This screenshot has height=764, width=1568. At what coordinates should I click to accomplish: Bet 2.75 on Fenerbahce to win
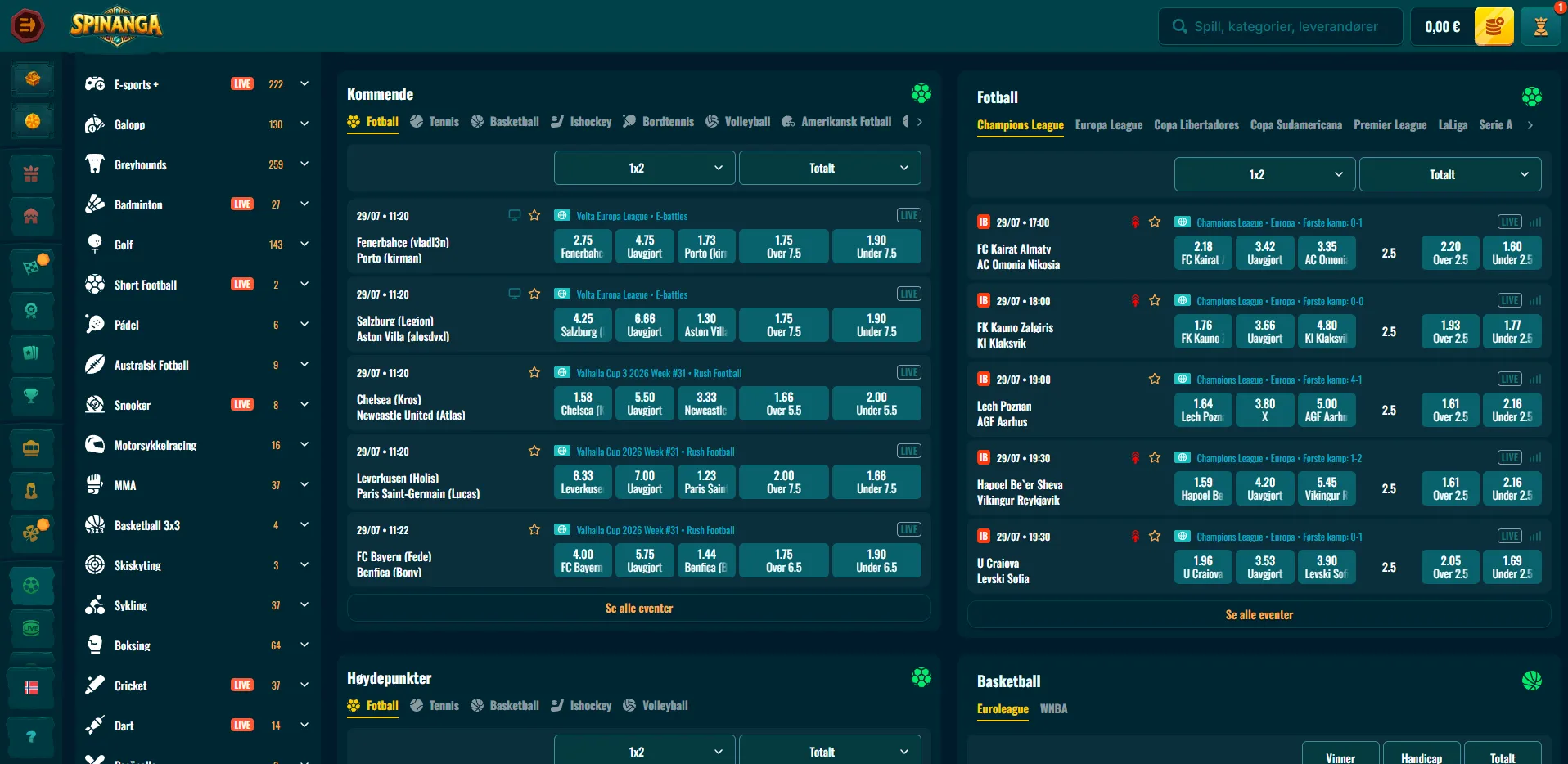pyautogui.click(x=583, y=246)
